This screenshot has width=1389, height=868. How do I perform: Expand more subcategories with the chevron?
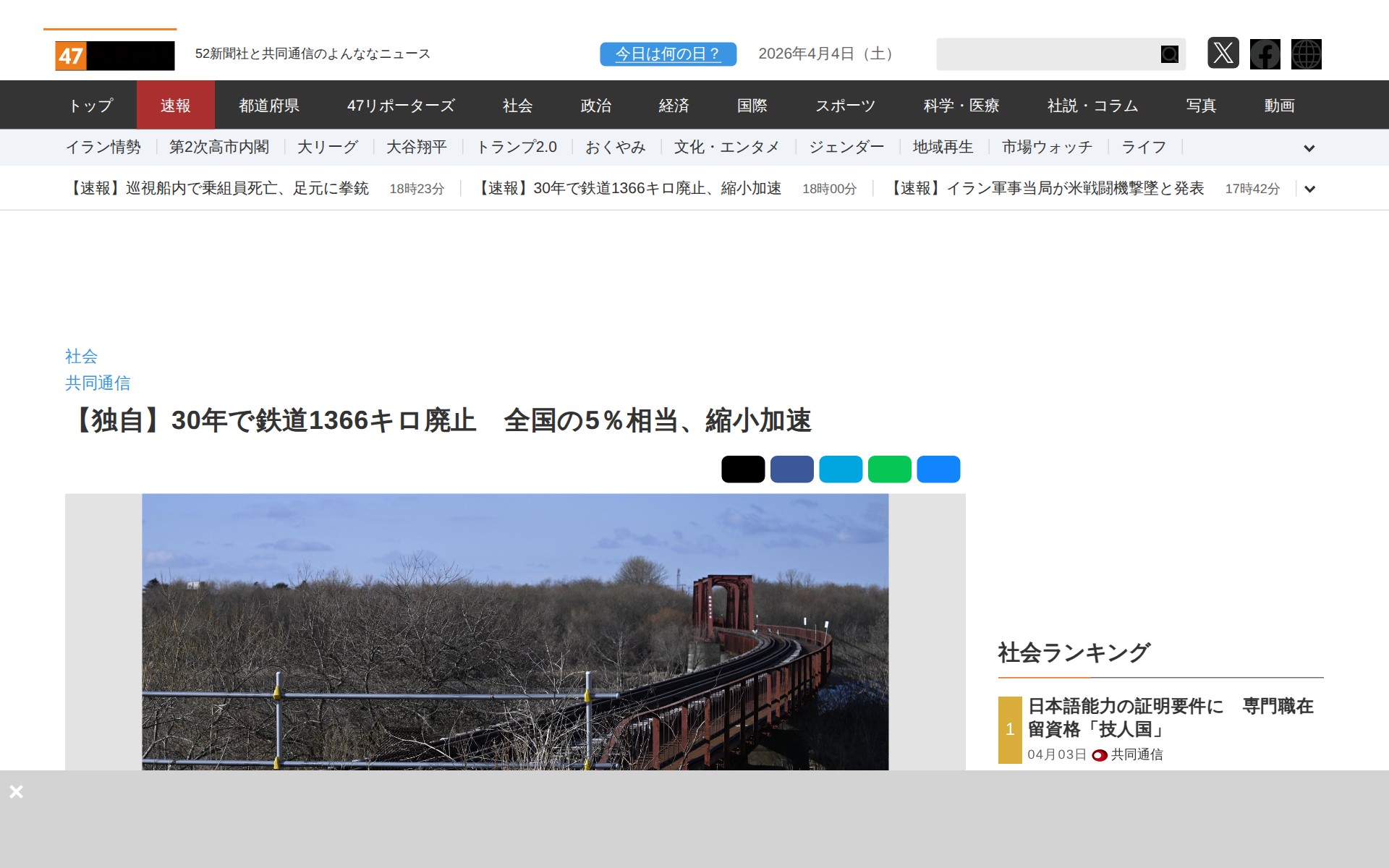1309,148
